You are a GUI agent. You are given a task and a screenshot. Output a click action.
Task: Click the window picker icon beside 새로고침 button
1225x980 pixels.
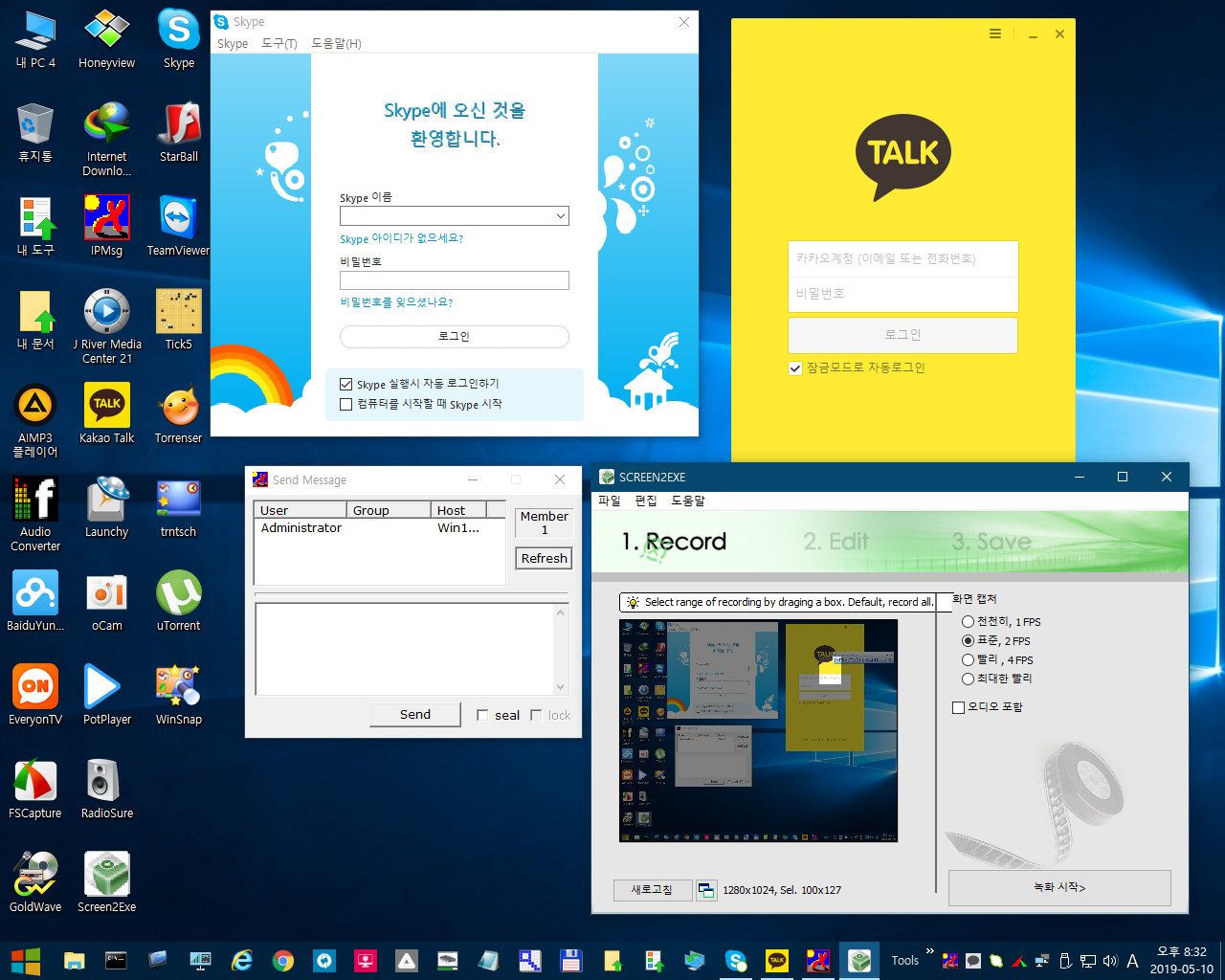pos(705,890)
